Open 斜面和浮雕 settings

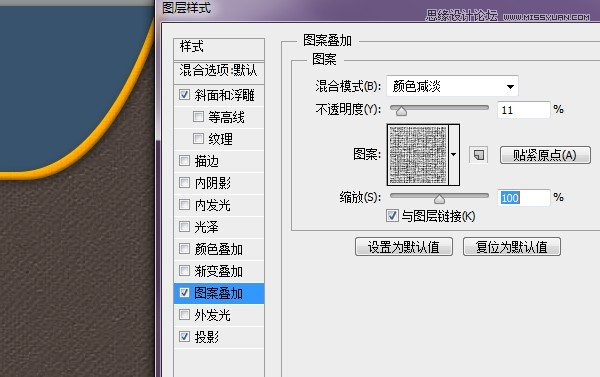[x=224, y=95]
